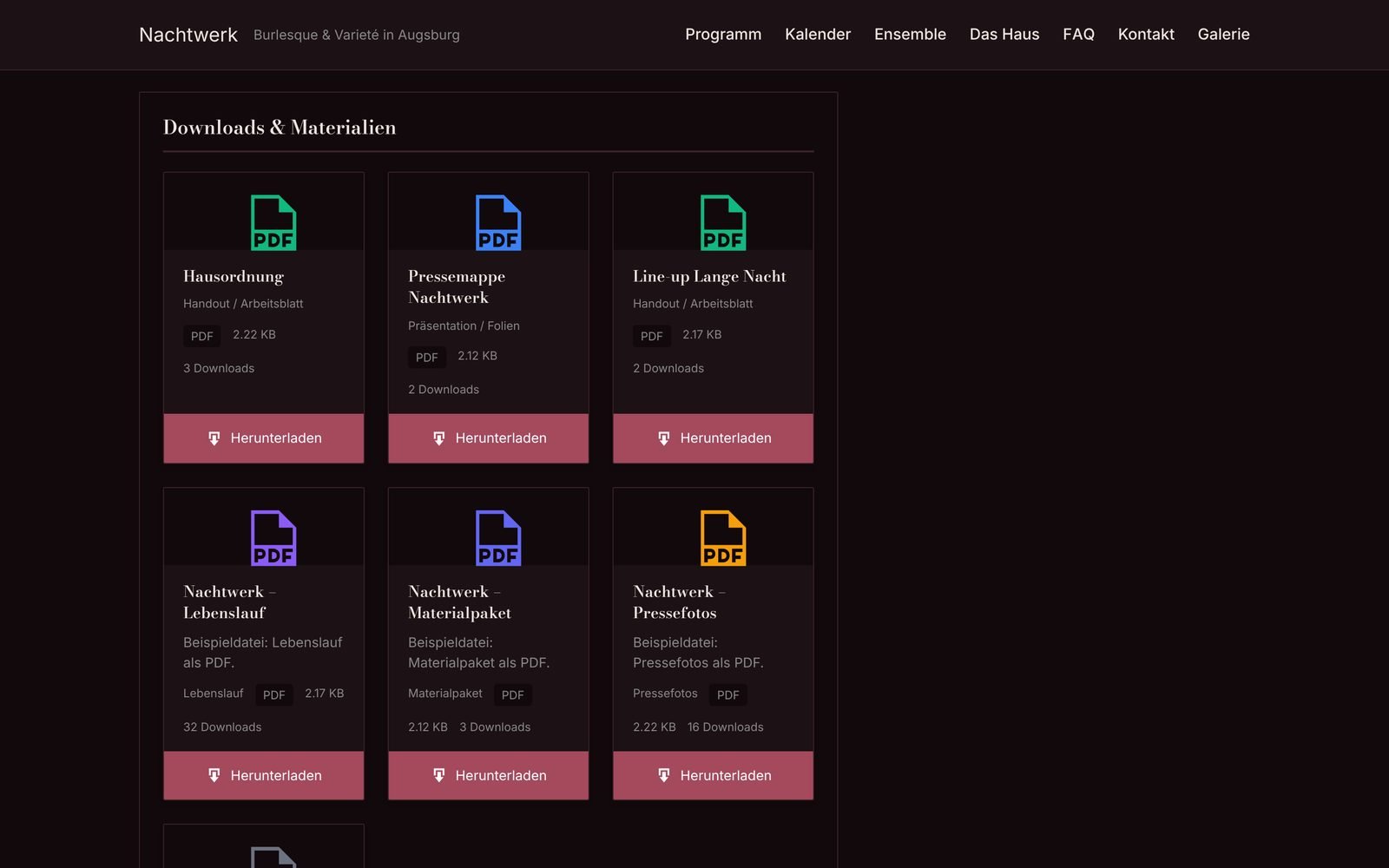Click the download arrow icon on Pressemappe's button
The image size is (1389, 868).
click(439, 438)
